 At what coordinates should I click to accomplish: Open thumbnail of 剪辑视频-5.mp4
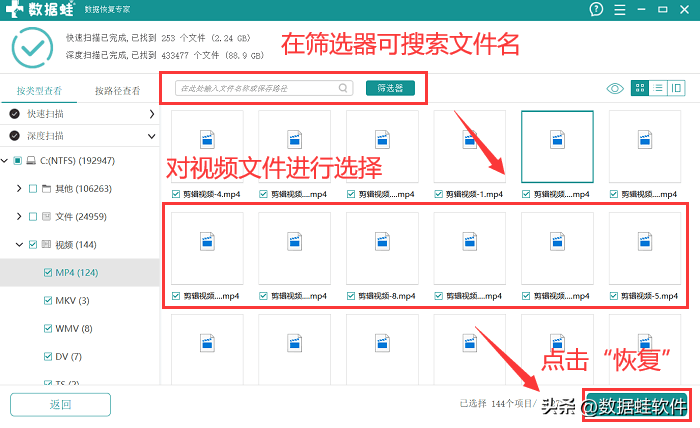point(645,248)
